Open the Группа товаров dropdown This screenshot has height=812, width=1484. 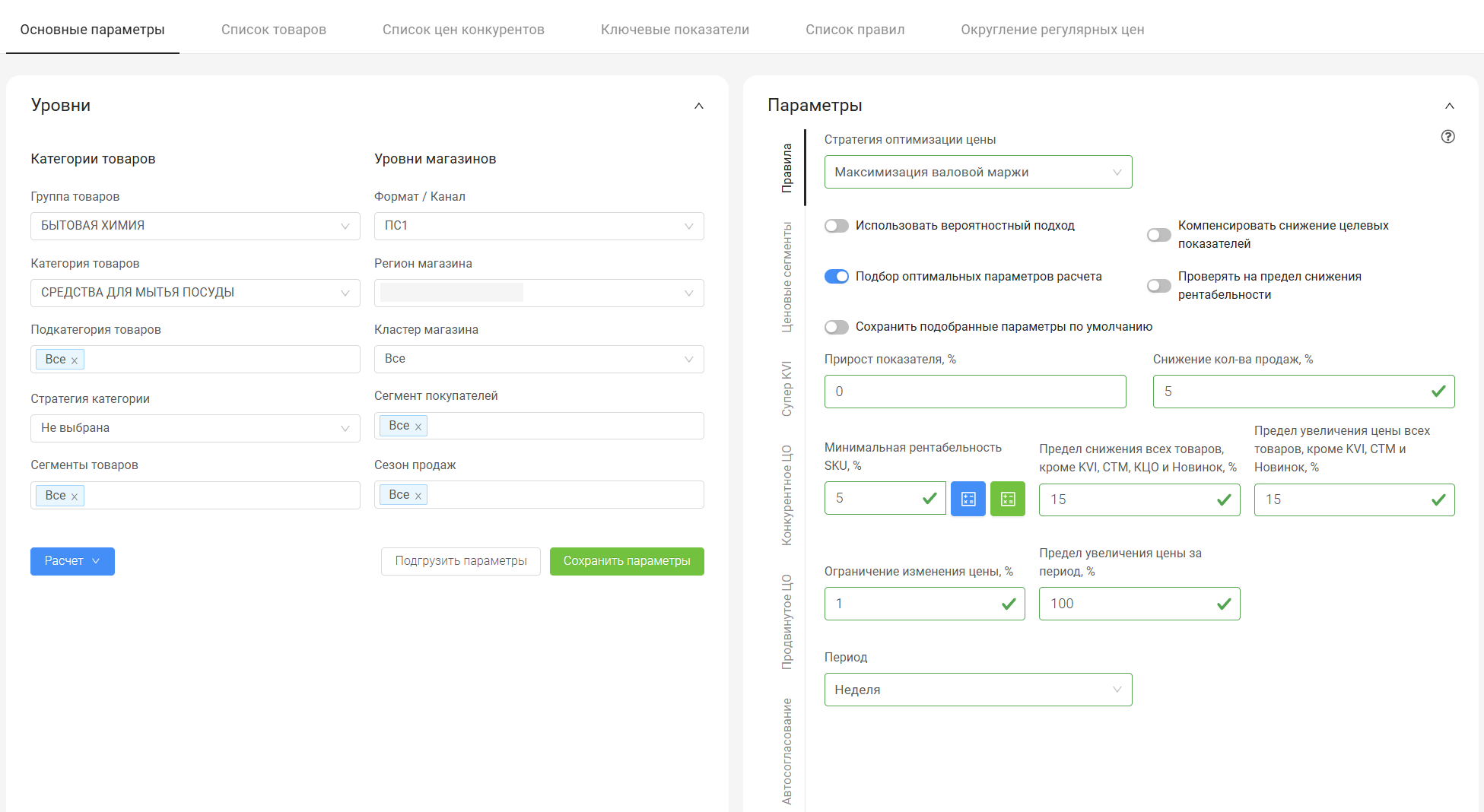pos(195,226)
